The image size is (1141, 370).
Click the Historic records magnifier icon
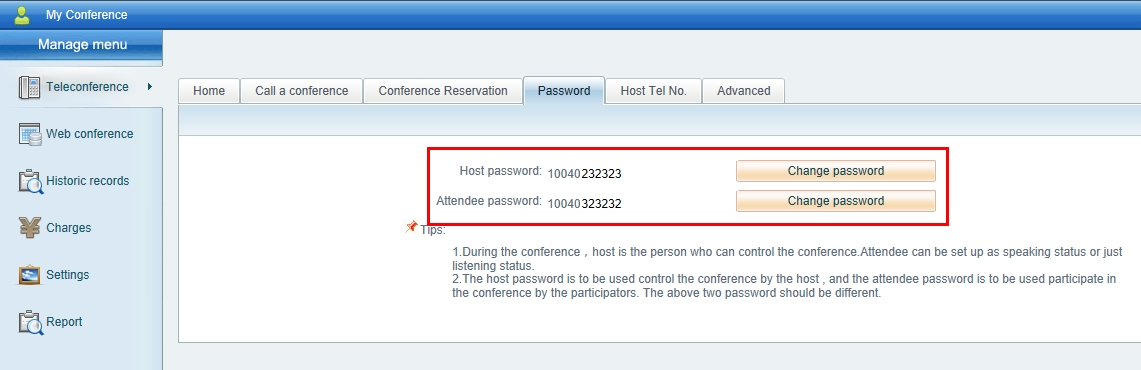click(x=31, y=181)
